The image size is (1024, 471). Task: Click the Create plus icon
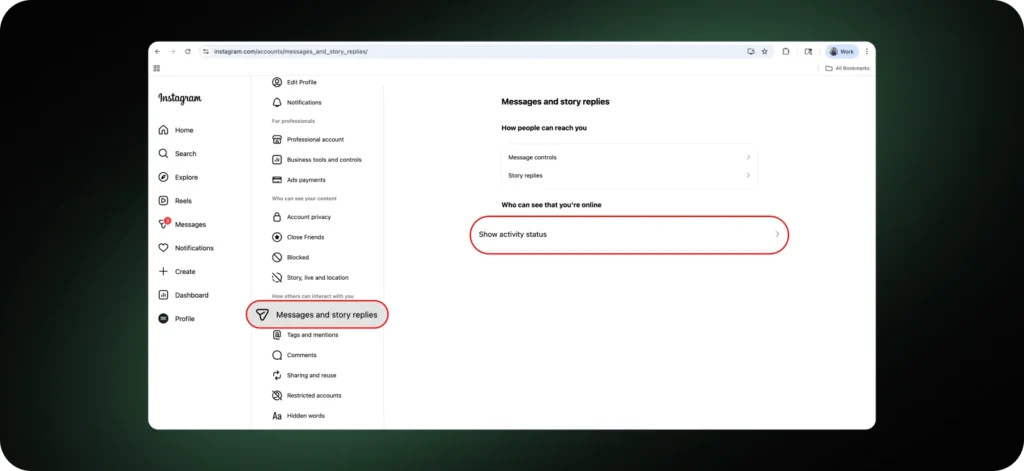[163, 272]
